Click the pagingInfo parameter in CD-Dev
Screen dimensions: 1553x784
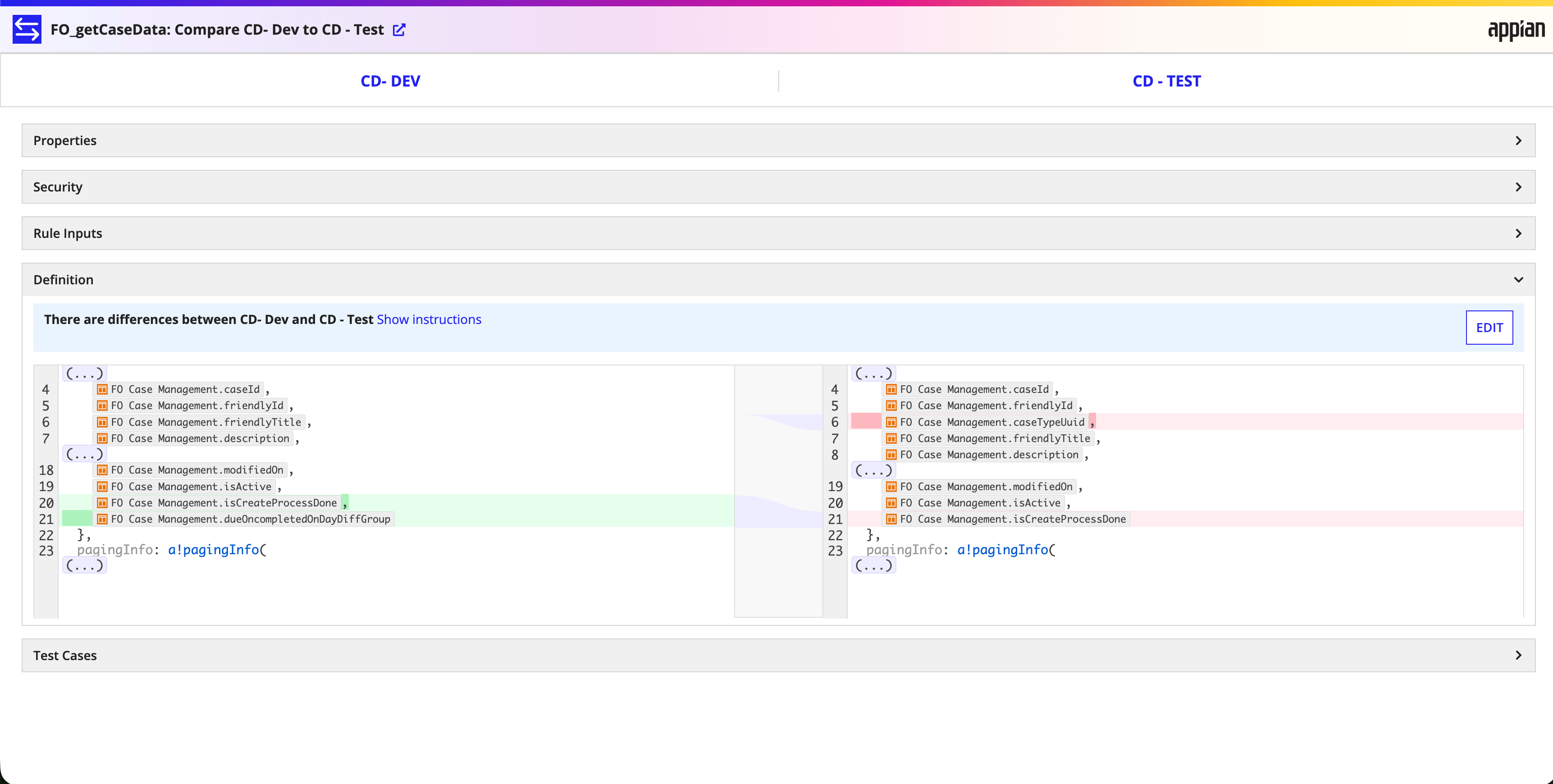tap(114, 550)
